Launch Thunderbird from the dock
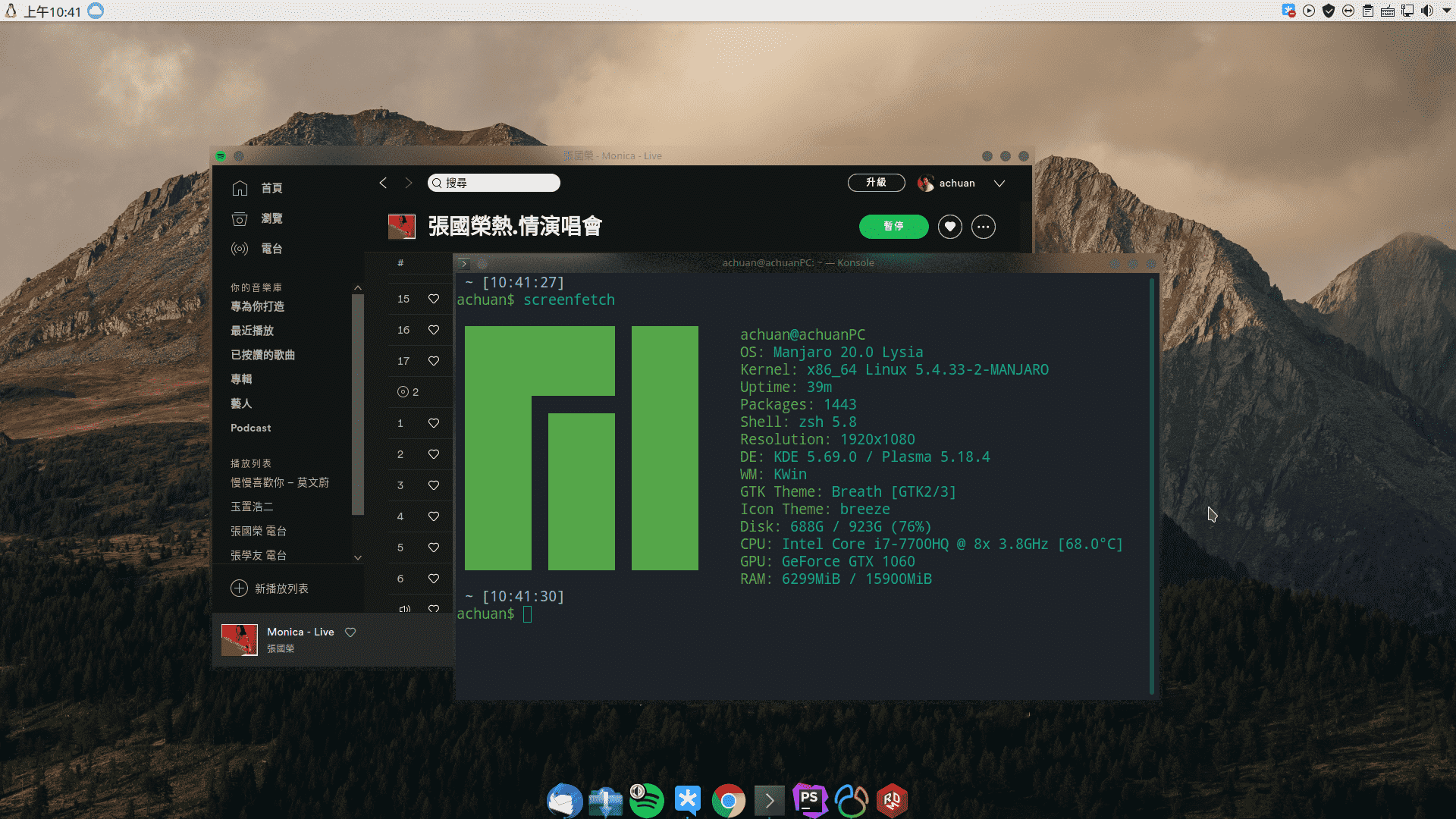1456x819 pixels. [564, 800]
